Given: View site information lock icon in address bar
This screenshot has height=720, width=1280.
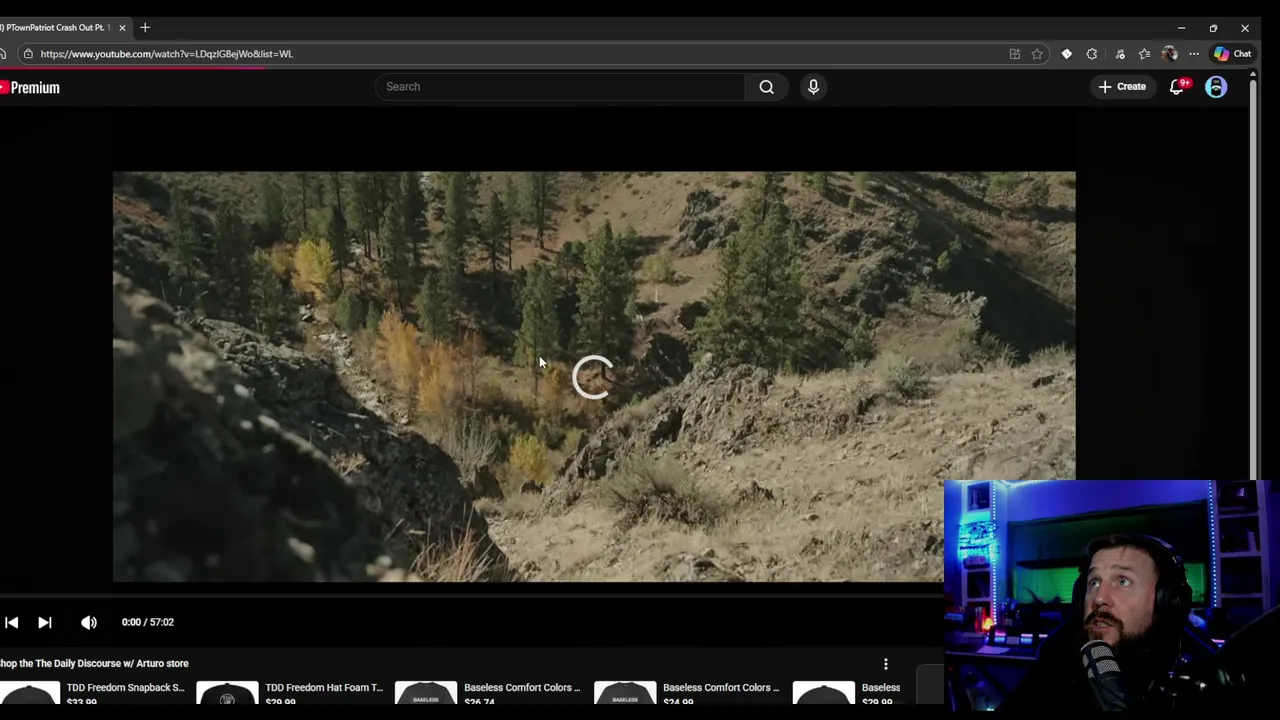Looking at the screenshot, I should point(28,54).
